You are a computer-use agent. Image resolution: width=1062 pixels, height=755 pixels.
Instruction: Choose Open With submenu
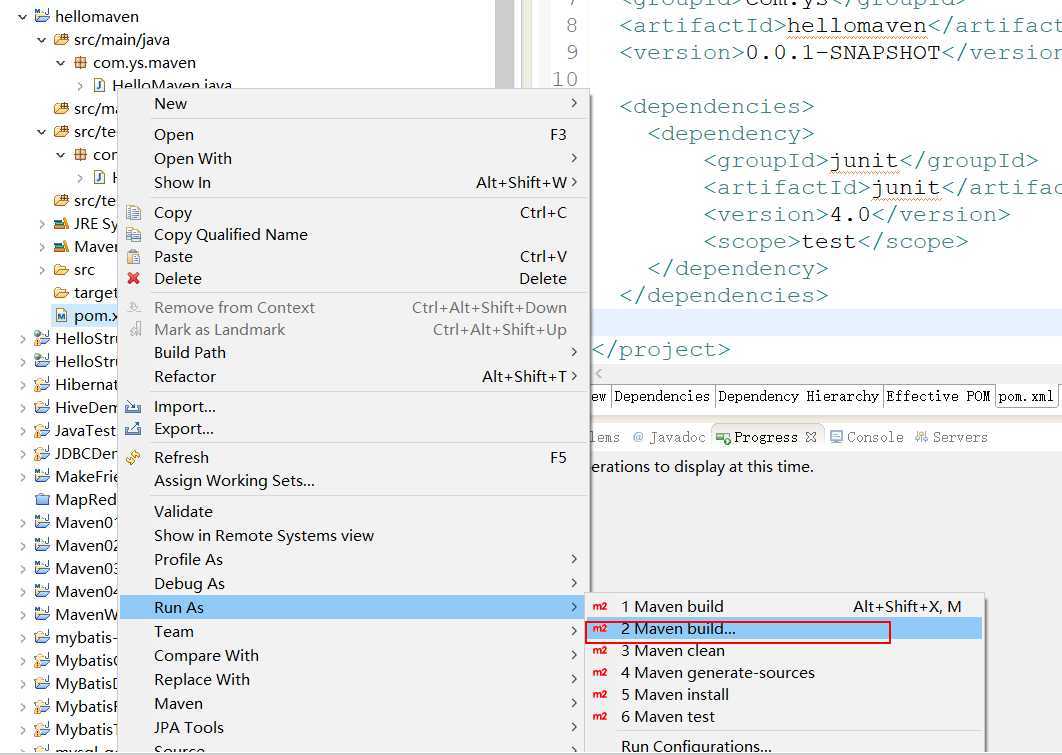click(x=354, y=158)
